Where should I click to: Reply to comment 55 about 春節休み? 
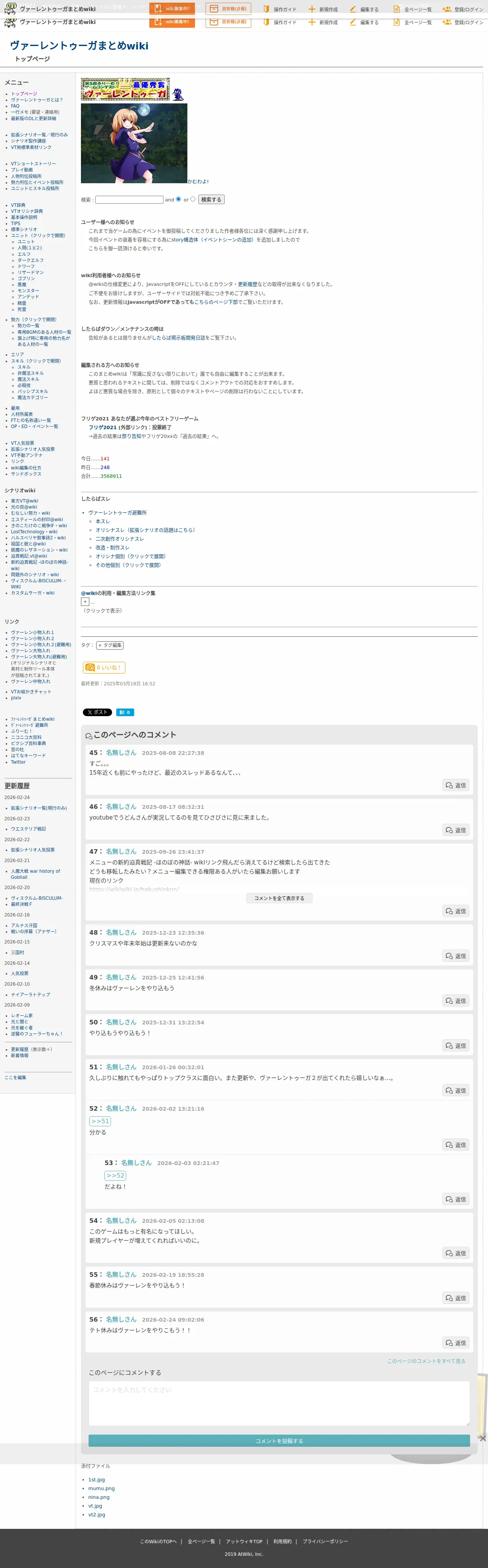(x=456, y=1298)
